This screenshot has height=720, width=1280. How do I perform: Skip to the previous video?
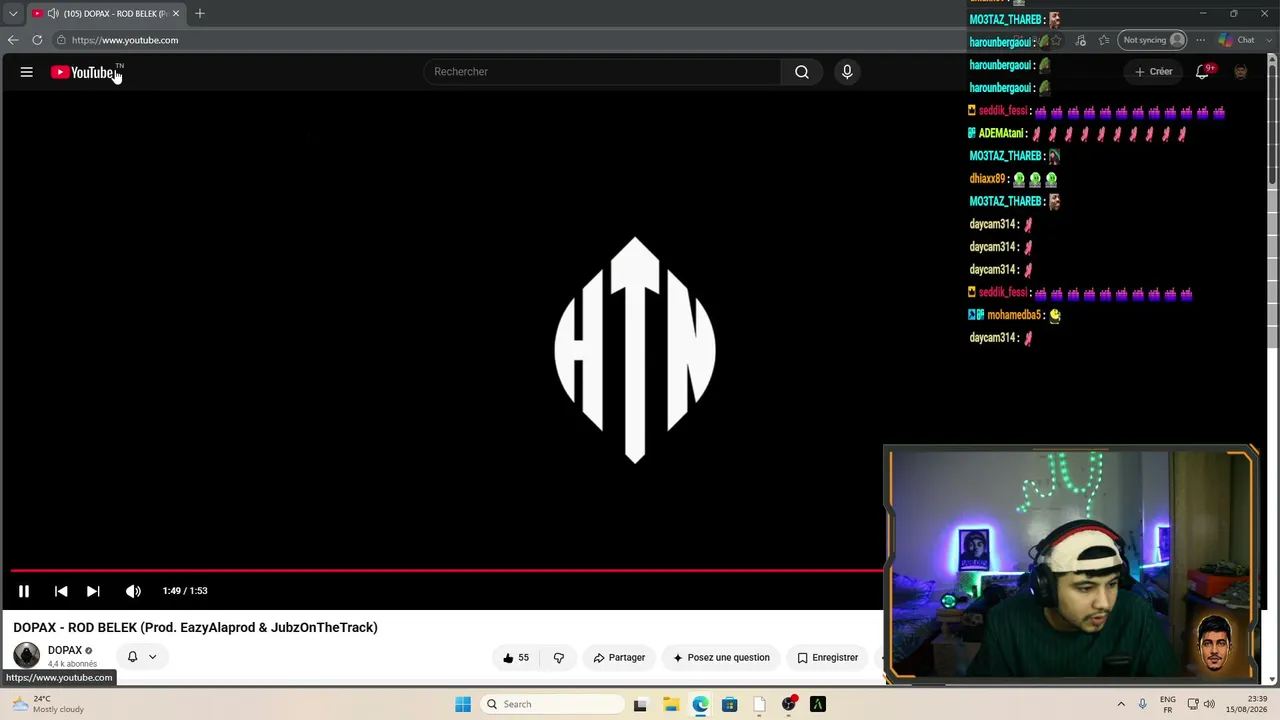(61, 591)
